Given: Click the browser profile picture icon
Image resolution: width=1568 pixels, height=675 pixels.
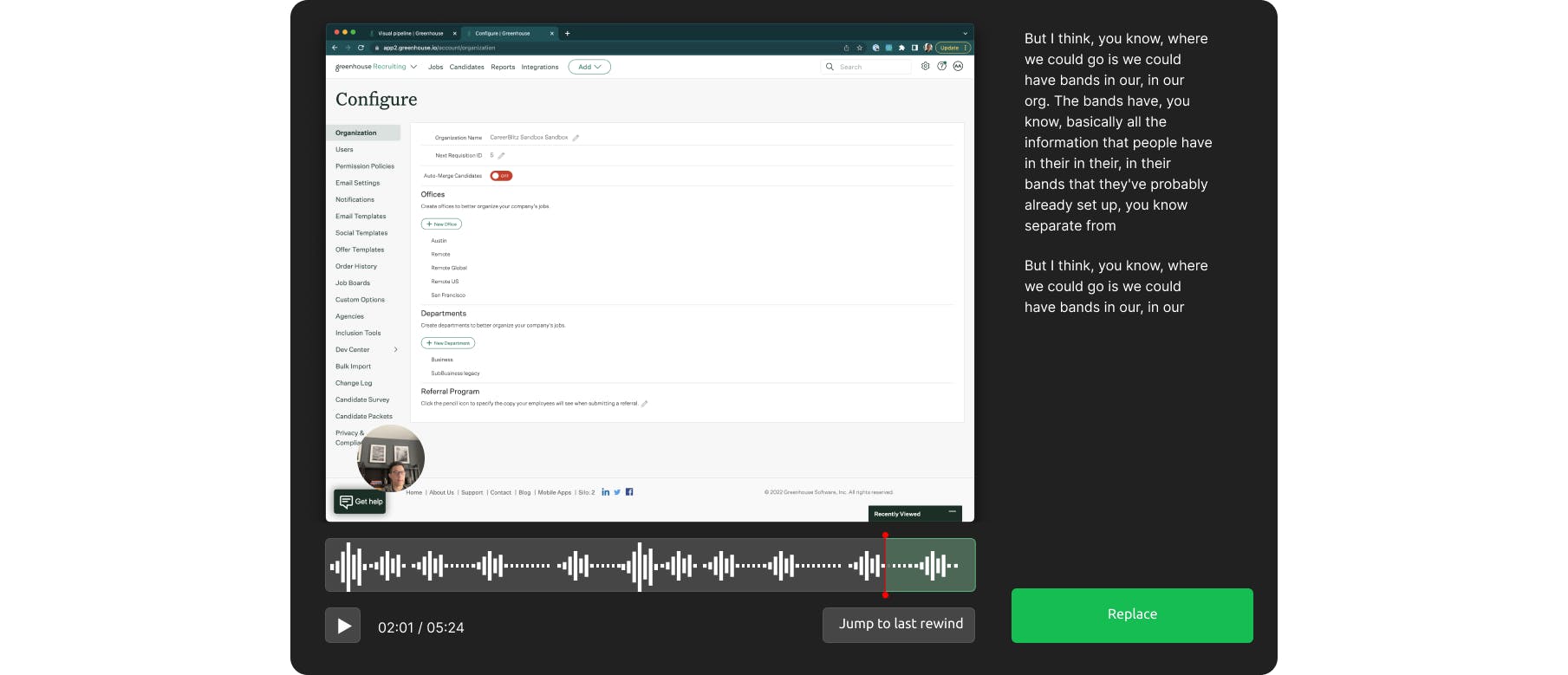Looking at the screenshot, I should [928, 48].
